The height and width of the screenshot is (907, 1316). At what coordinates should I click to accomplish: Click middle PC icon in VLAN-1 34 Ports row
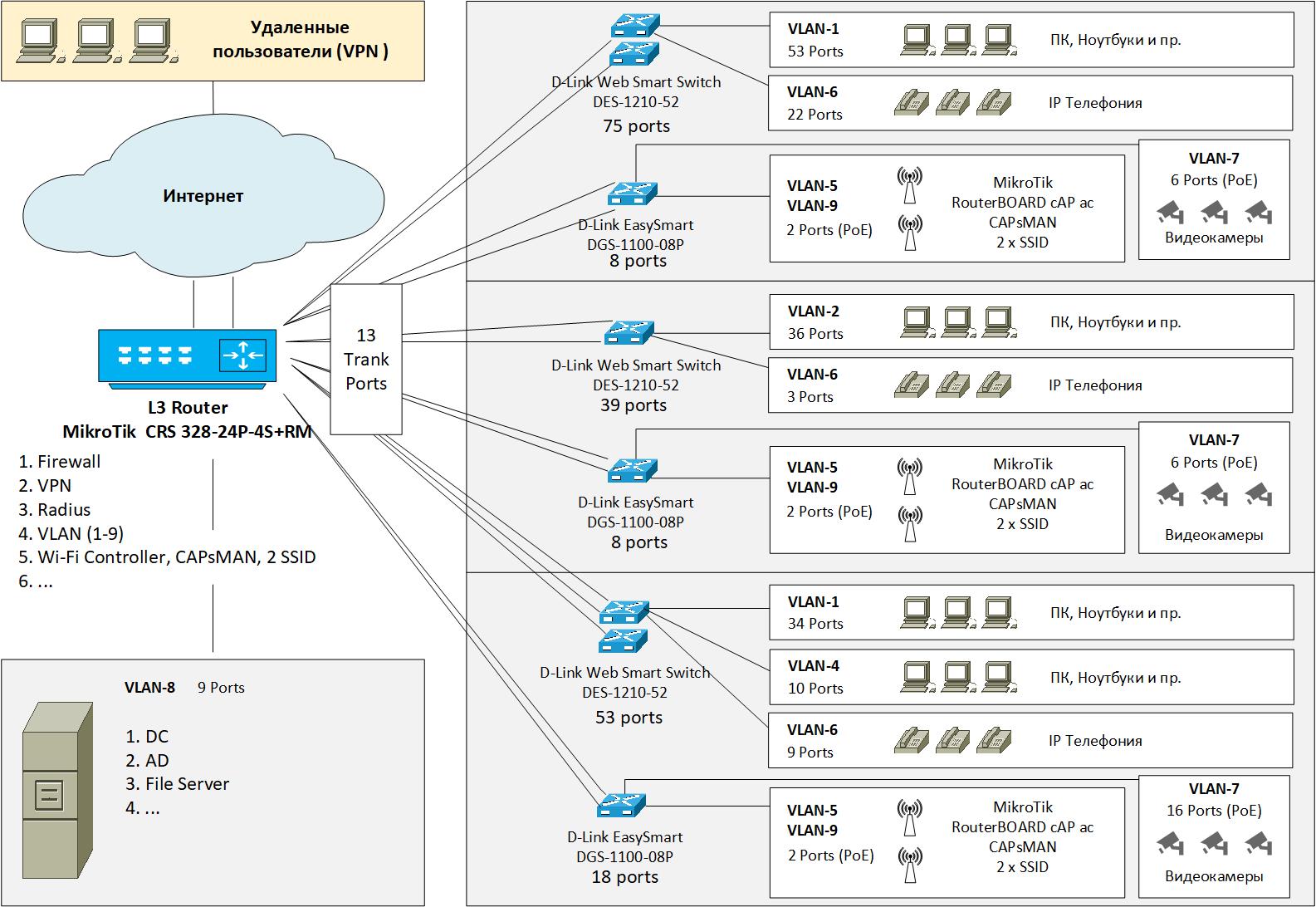tap(959, 613)
